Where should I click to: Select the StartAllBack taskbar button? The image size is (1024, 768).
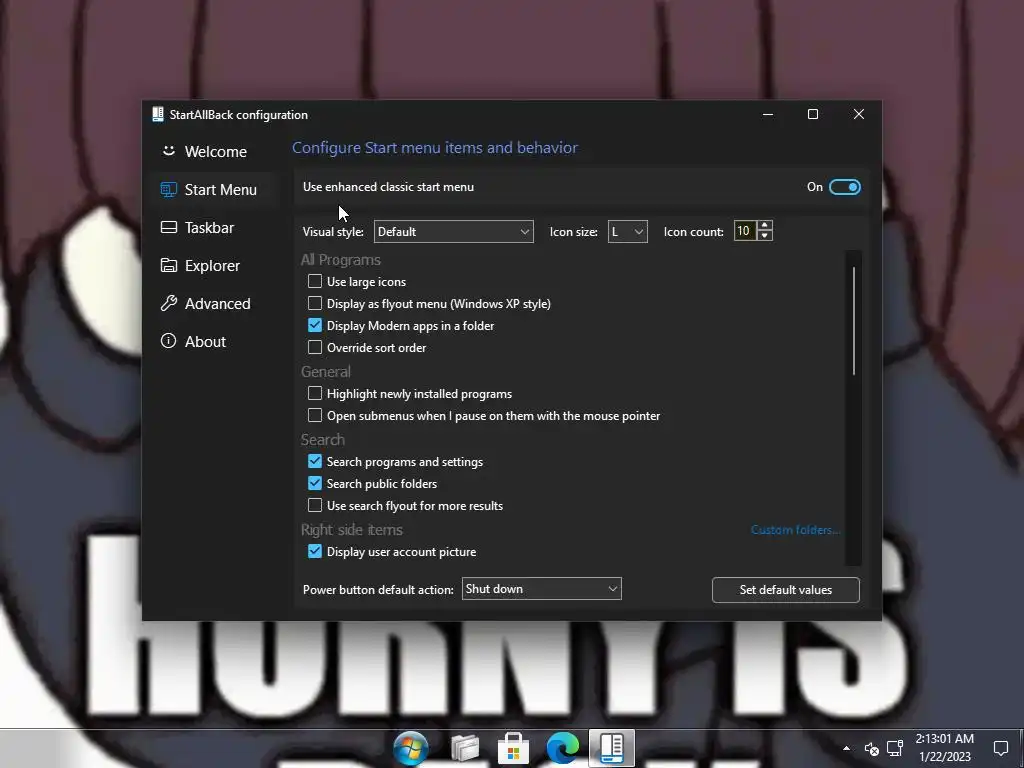[611, 748]
